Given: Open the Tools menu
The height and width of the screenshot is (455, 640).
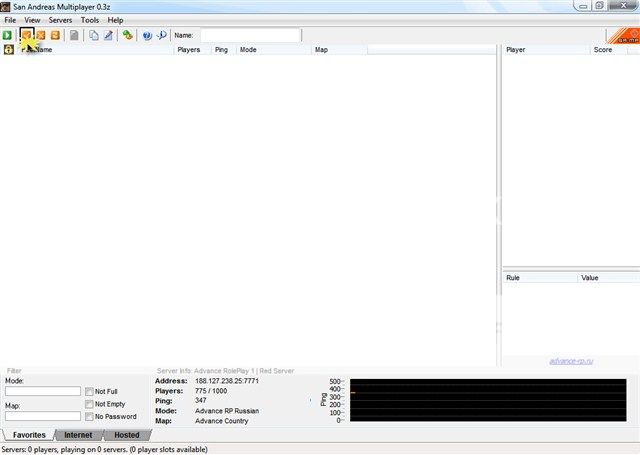Looking at the screenshot, I should (x=90, y=20).
